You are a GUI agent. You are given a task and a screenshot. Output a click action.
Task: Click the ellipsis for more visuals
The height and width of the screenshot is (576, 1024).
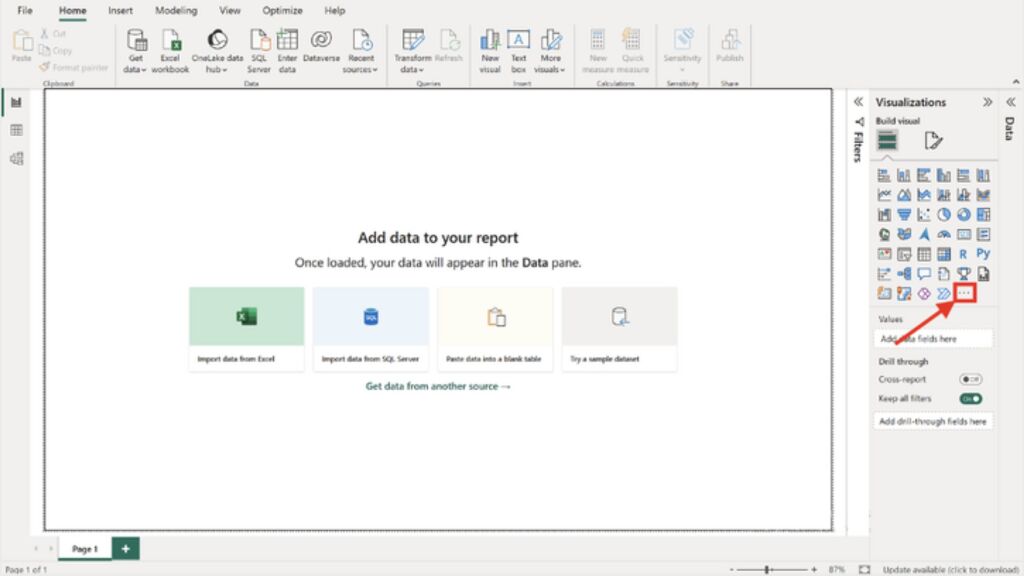965,293
